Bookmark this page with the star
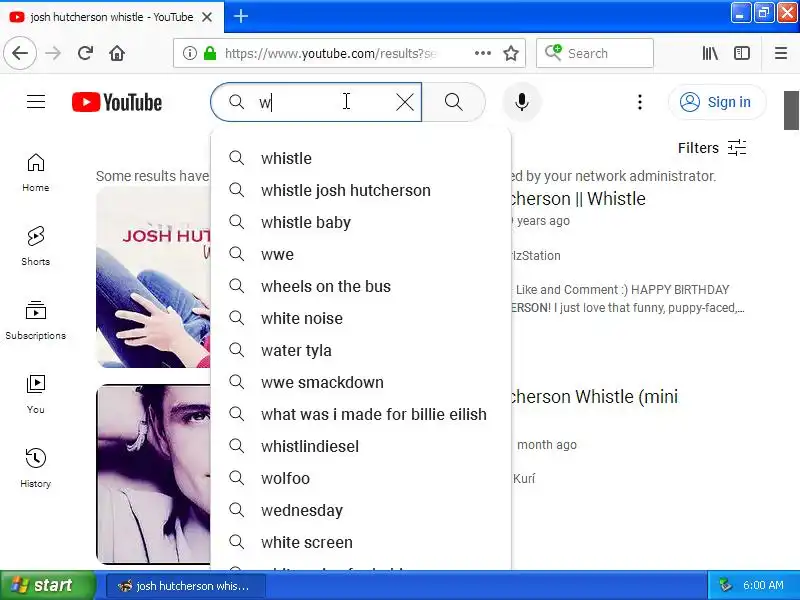 (x=511, y=53)
